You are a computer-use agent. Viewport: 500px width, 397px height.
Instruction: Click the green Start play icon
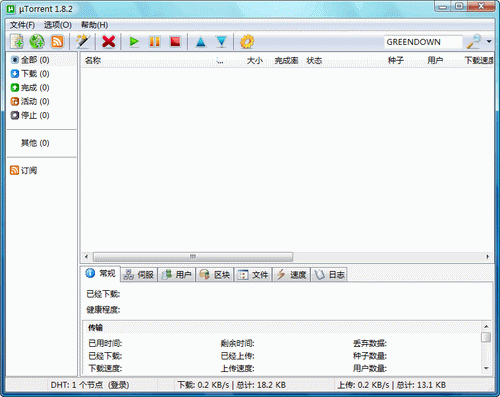coord(134,42)
